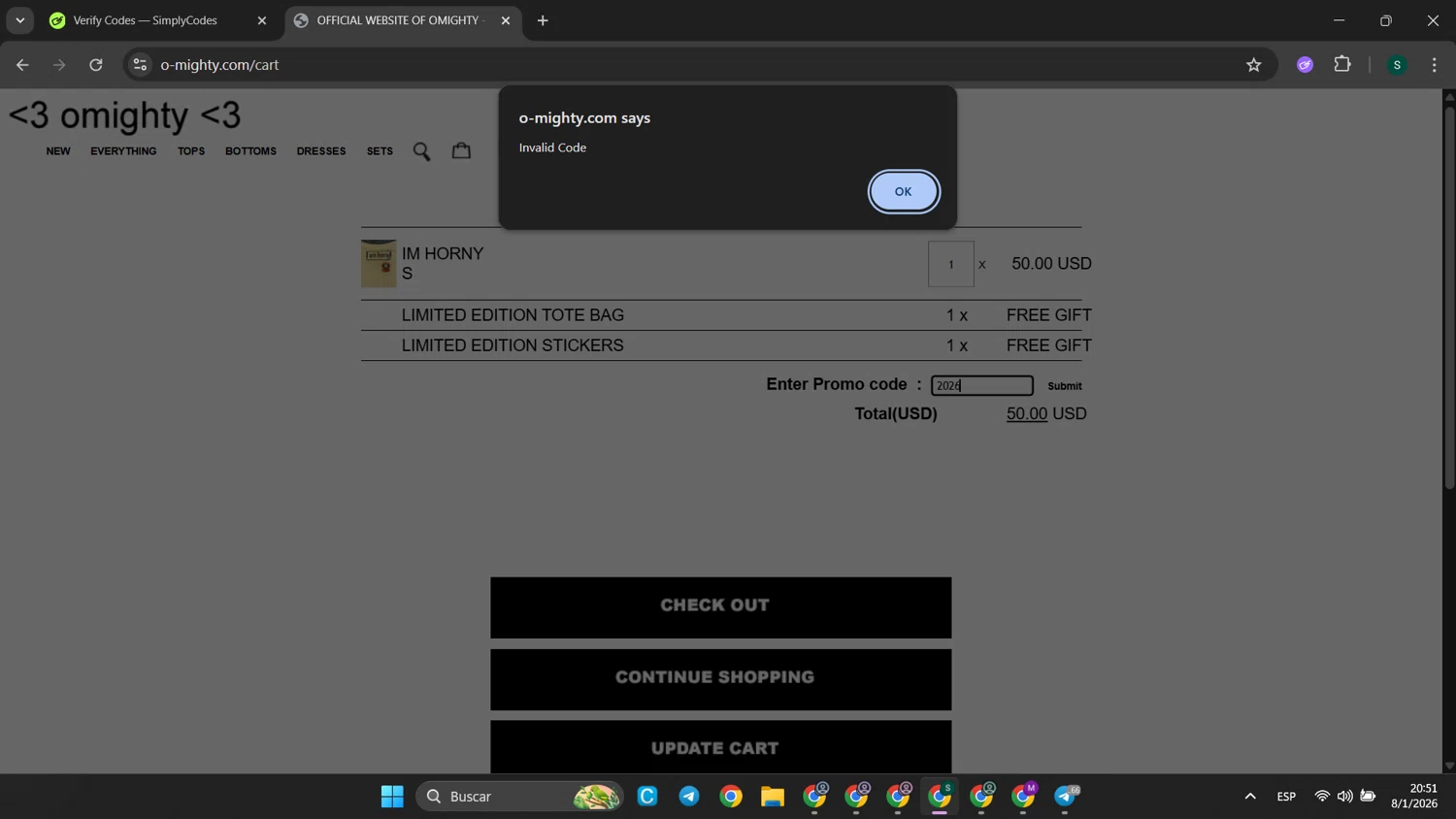This screenshot has height=819, width=1456.
Task: Open the Extensions puzzle icon
Action: [x=1342, y=65]
